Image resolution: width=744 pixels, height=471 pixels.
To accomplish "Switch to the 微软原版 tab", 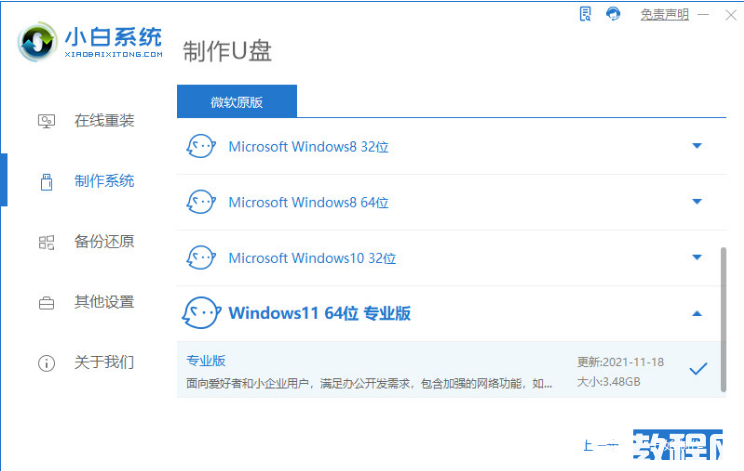I will pos(237,102).
